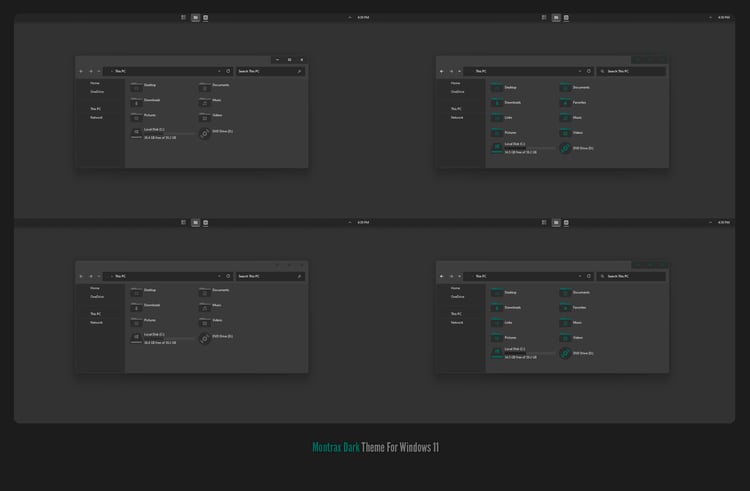Refresh the bottom-right Explorer window
The image size is (750, 491).
coord(589,276)
